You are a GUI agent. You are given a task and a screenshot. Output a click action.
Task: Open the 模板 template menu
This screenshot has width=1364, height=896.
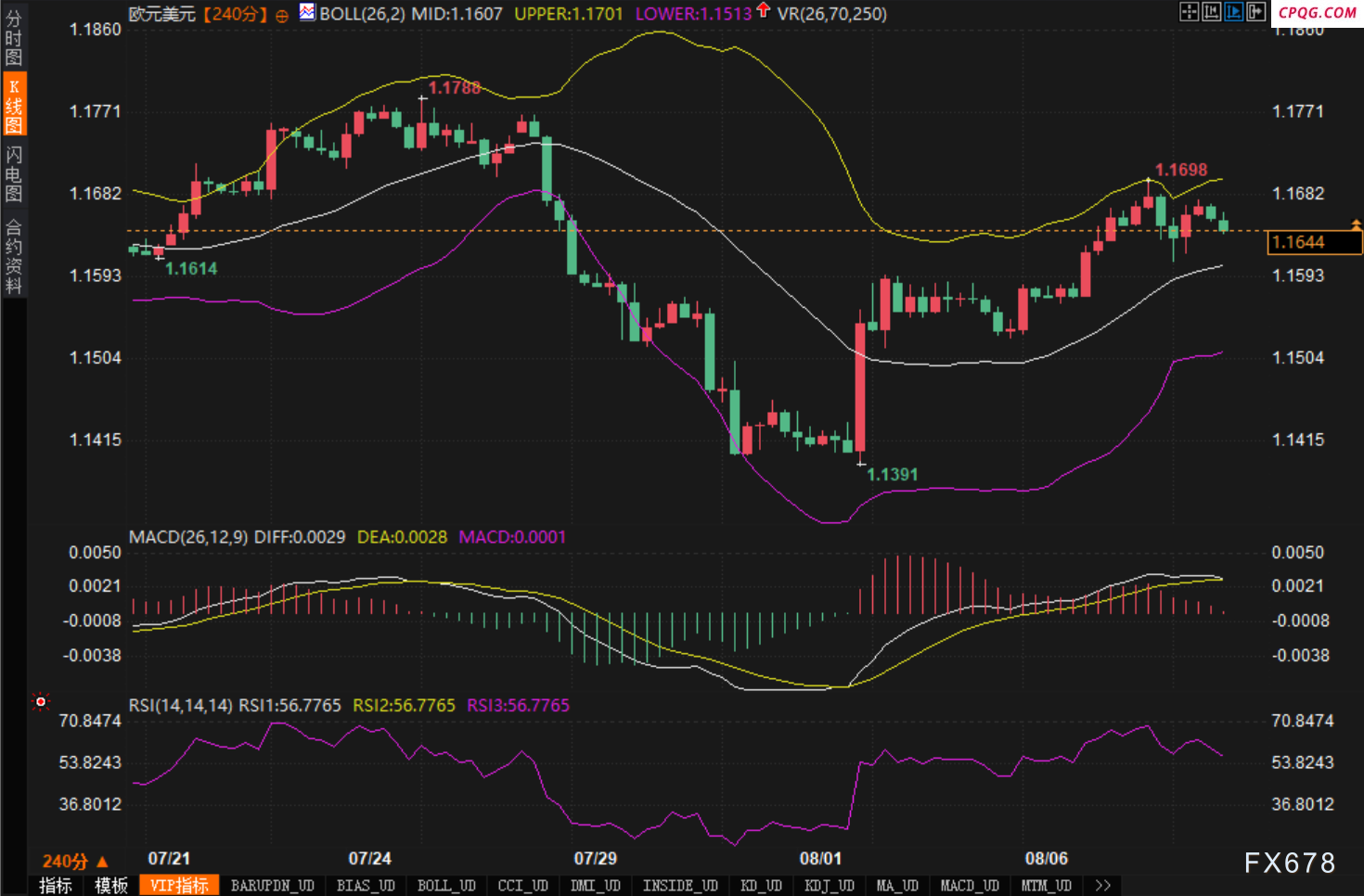(x=111, y=886)
